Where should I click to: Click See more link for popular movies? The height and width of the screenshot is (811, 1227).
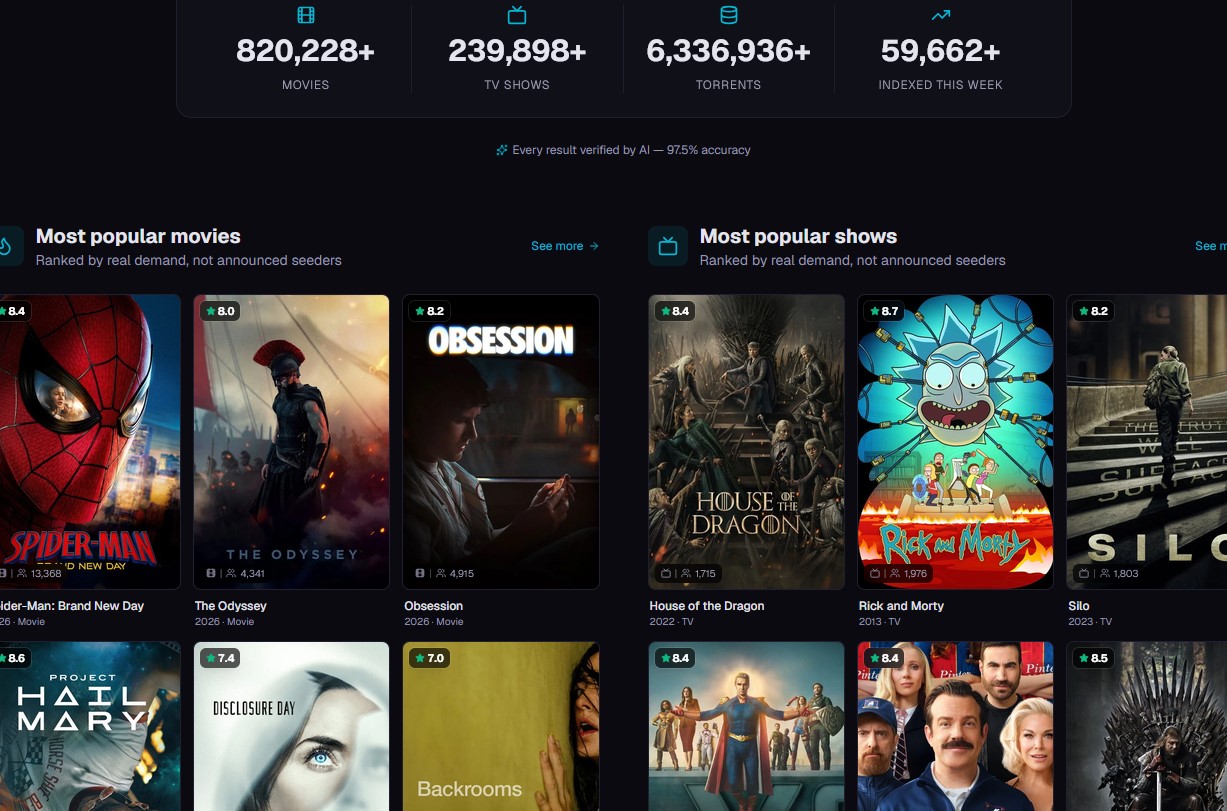click(565, 246)
